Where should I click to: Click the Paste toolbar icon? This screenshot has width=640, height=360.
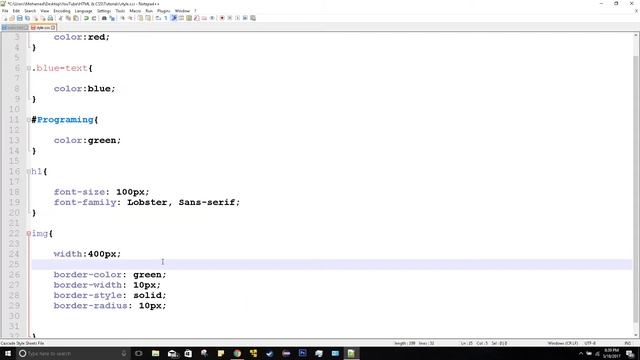pos(76,18)
